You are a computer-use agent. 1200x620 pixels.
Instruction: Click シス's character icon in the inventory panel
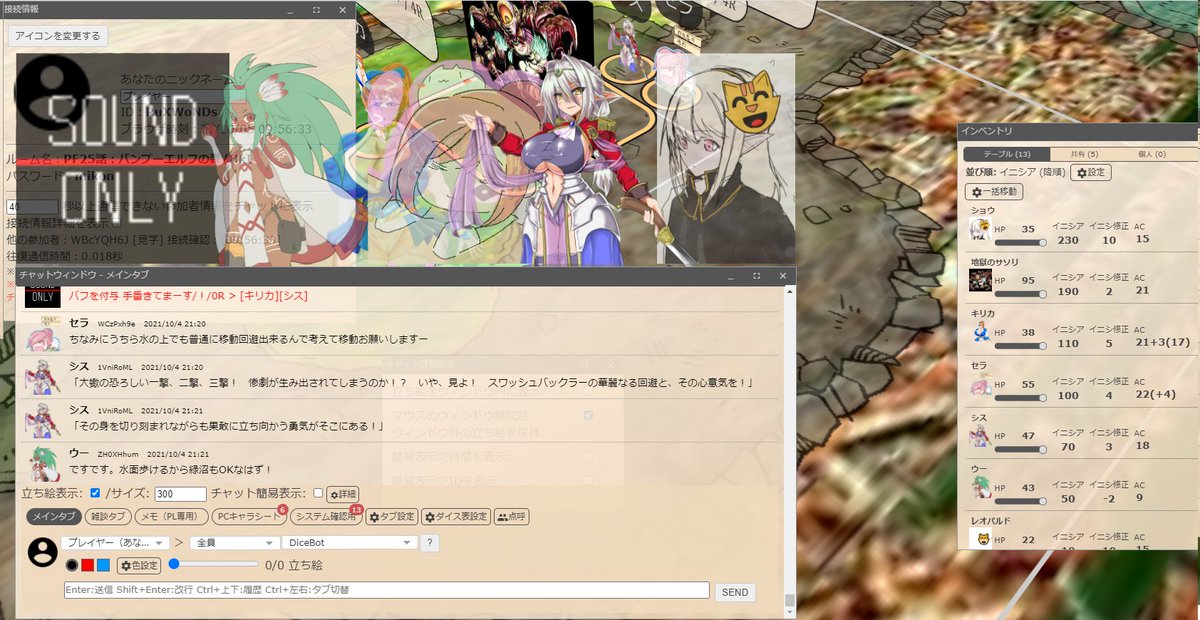(x=980, y=435)
